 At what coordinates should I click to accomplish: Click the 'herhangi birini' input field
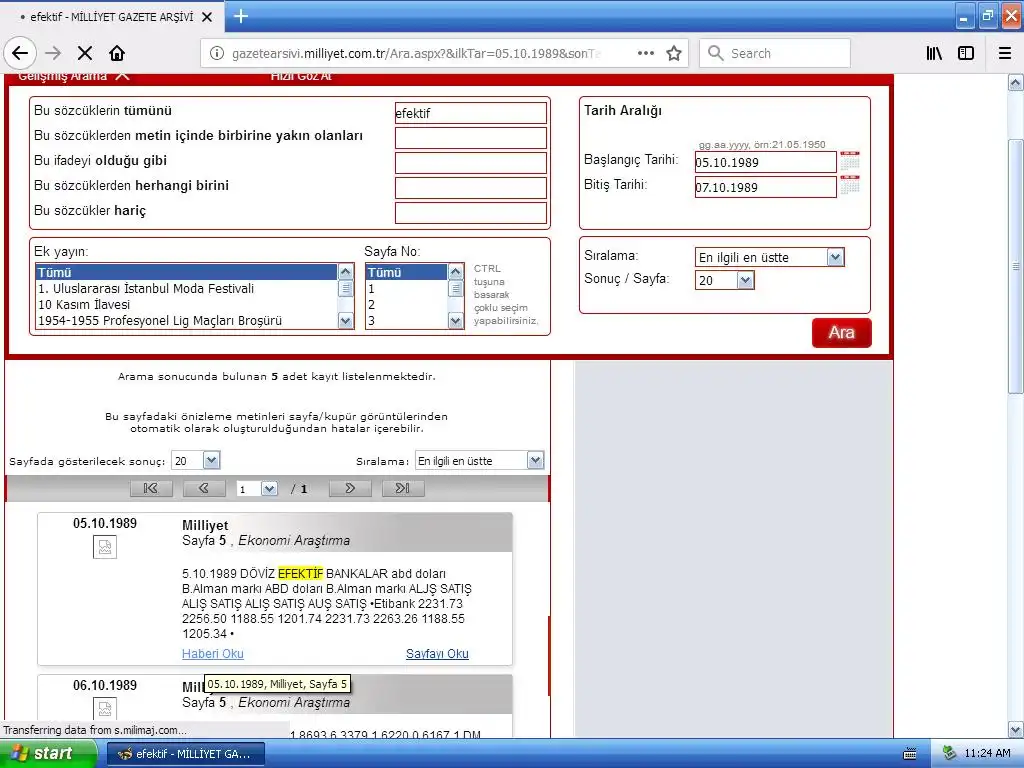(x=471, y=187)
